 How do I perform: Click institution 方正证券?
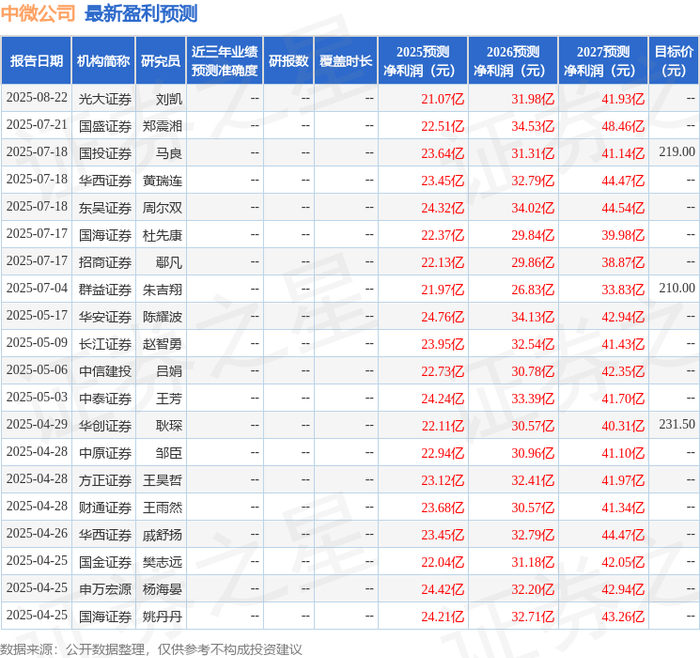tap(105, 480)
